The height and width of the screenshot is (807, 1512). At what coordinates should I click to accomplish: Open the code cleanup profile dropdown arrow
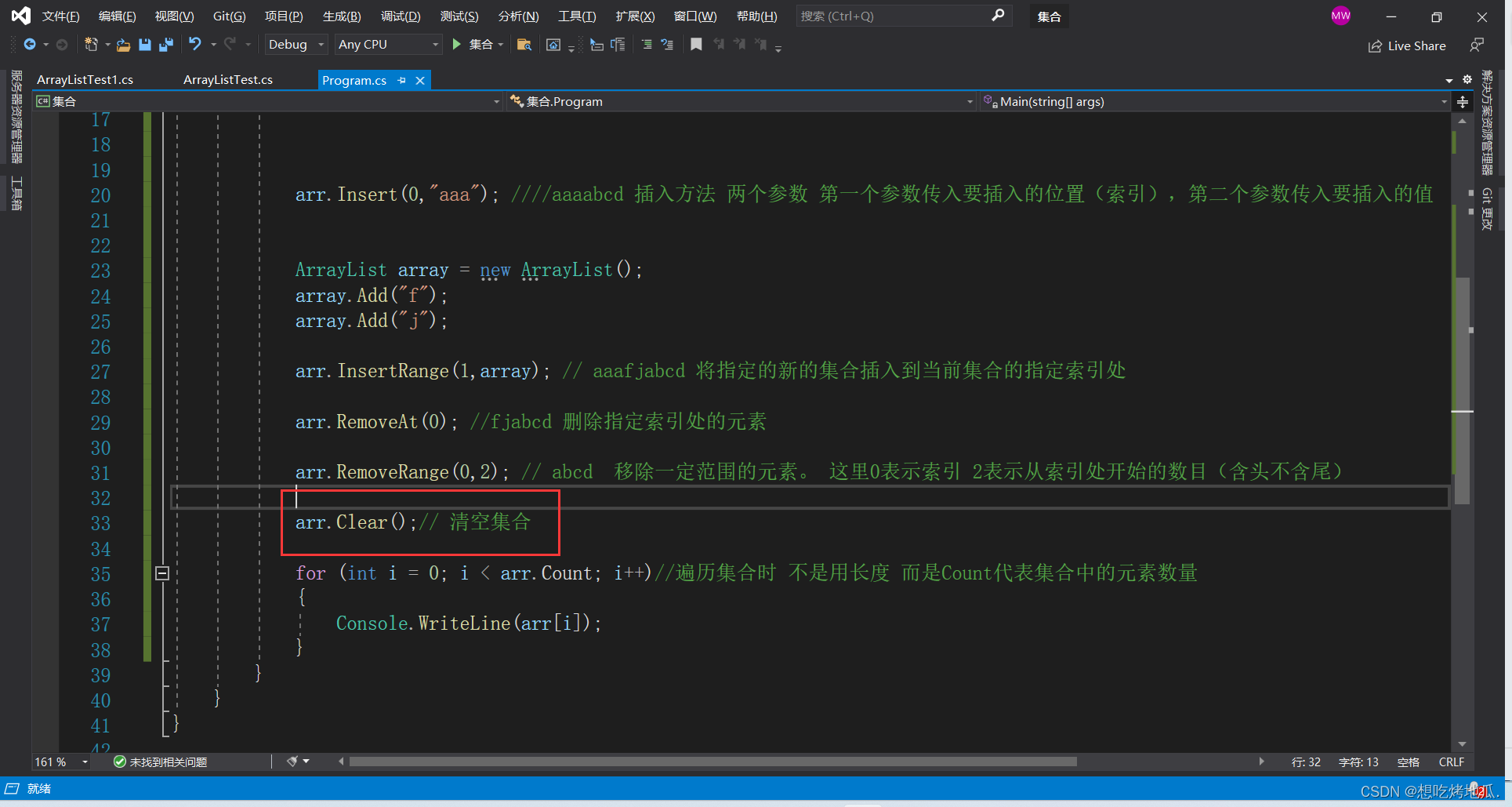[x=306, y=762]
